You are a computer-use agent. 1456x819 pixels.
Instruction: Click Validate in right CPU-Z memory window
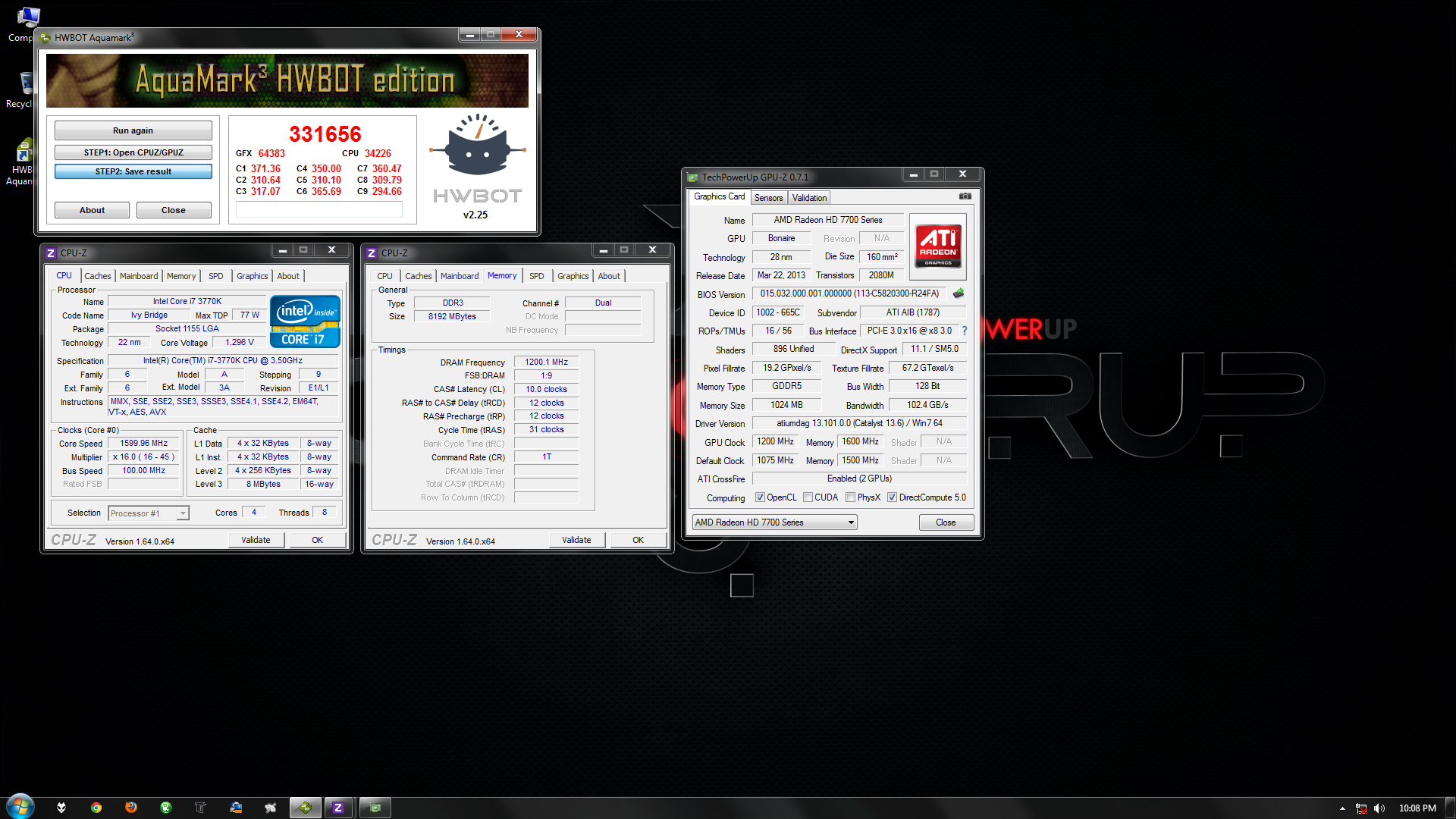click(x=576, y=540)
